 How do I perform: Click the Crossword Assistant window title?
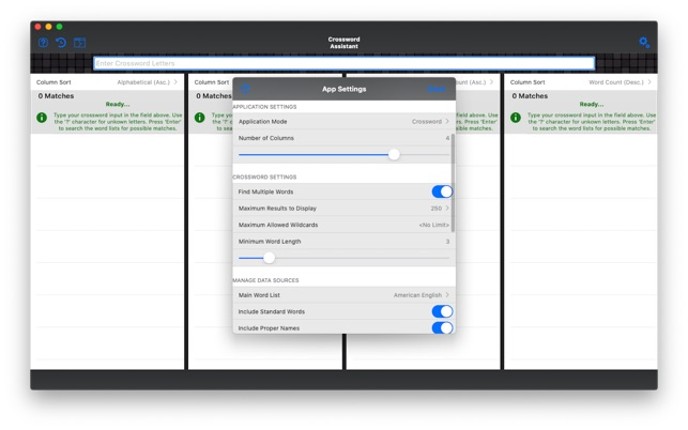(344, 43)
